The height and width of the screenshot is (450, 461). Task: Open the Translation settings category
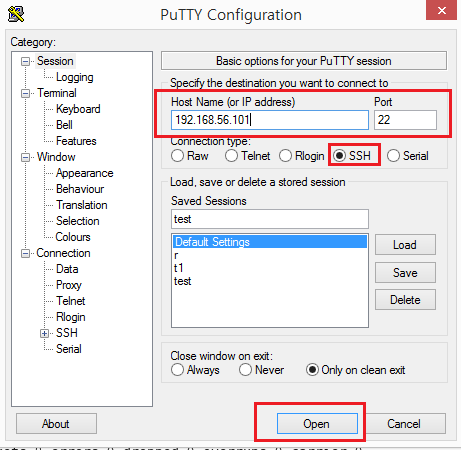[x=82, y=205]
